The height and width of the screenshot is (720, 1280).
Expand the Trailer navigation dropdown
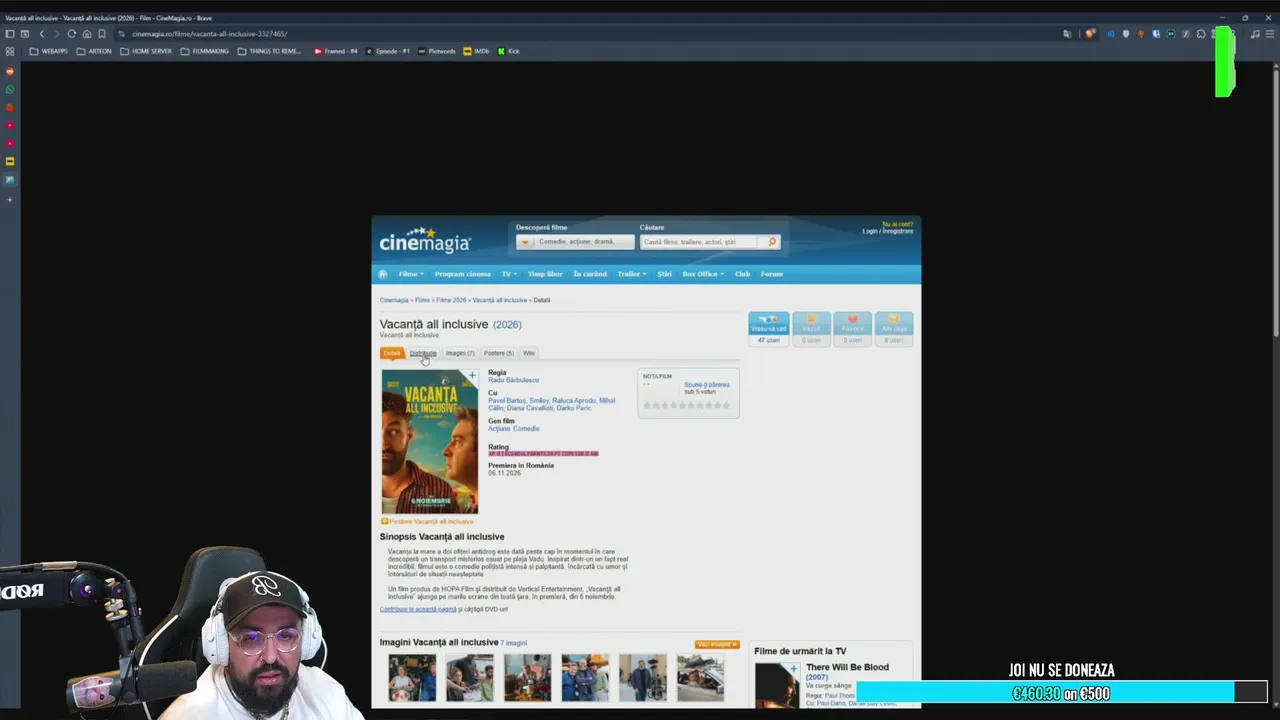click(631, 274)
